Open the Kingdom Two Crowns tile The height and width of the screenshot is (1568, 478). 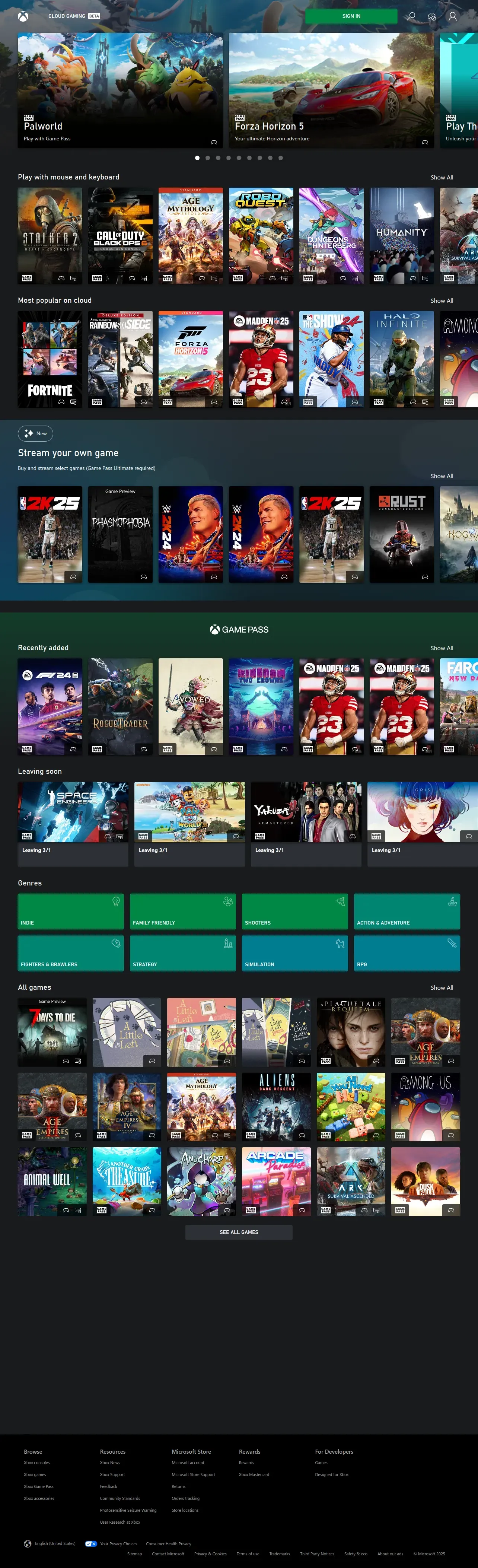(x=261, y=707)
